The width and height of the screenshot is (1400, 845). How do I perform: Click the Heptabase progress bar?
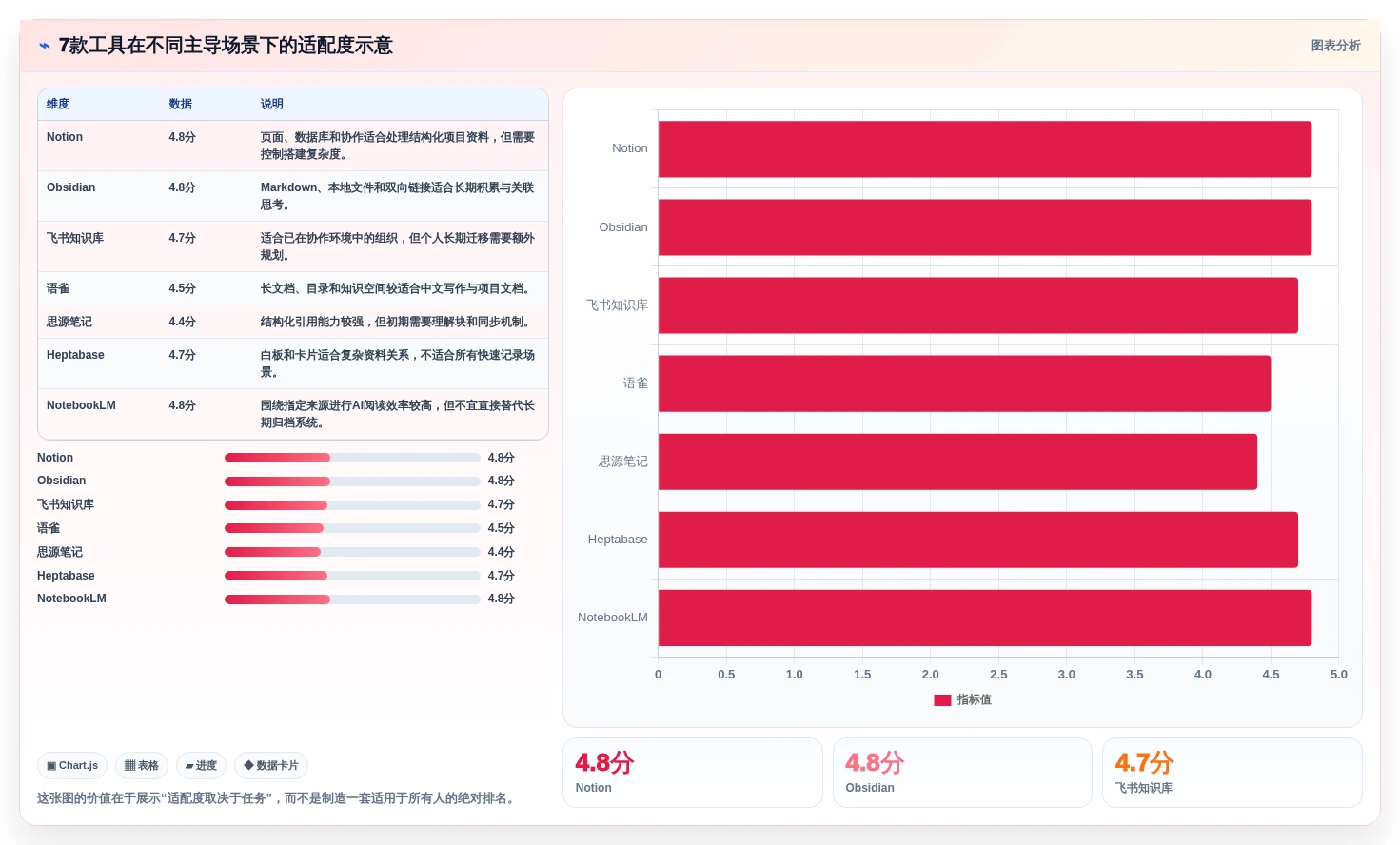coord(352,576)
